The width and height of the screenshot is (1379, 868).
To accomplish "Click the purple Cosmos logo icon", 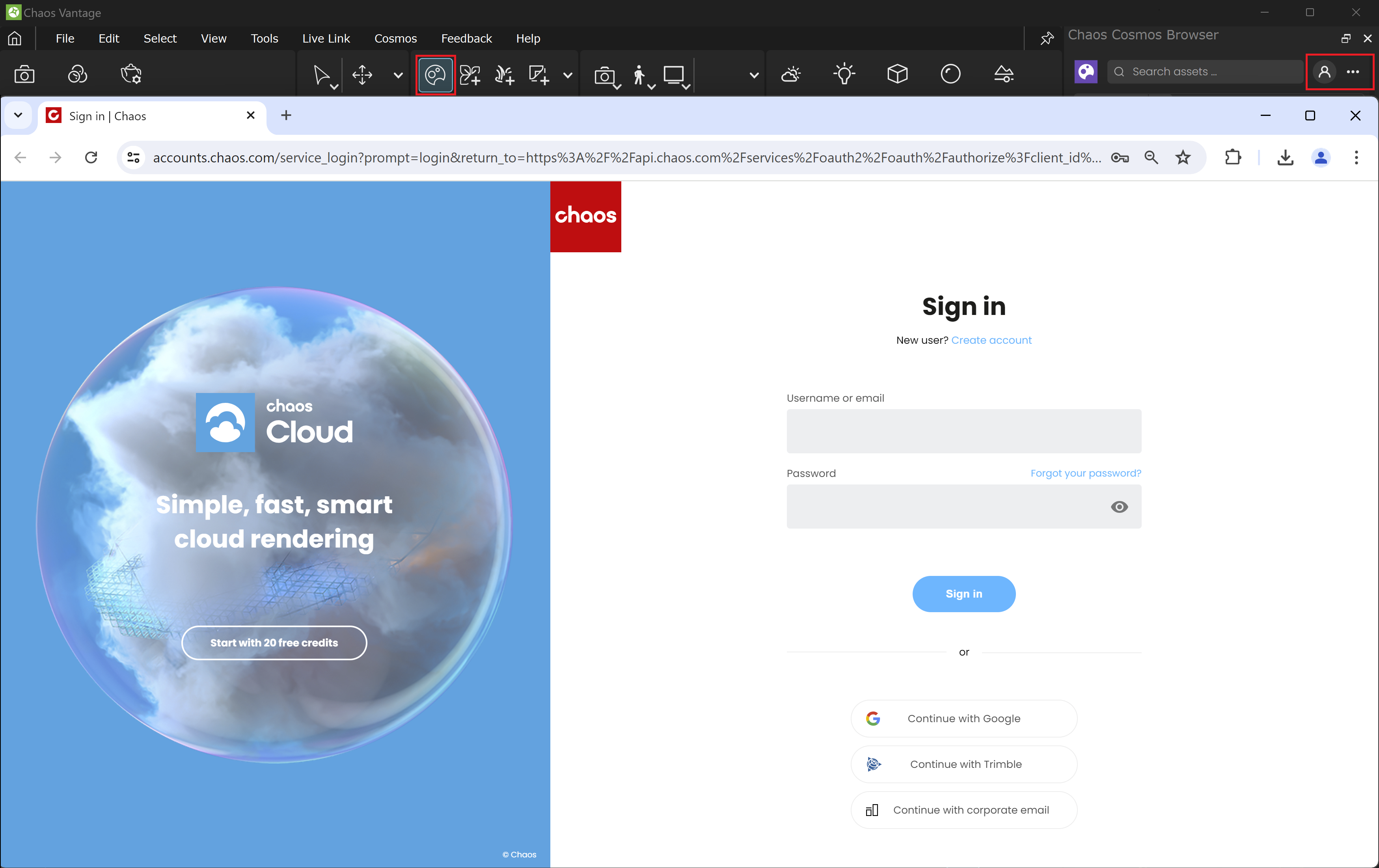I will coord(1086,72).
